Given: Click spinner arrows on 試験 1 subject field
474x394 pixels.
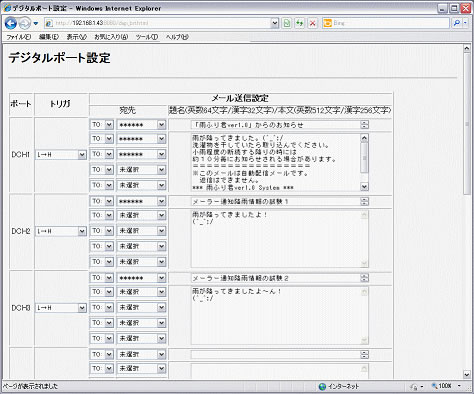Looking at the screenshot, I should [x=365, y=201].
